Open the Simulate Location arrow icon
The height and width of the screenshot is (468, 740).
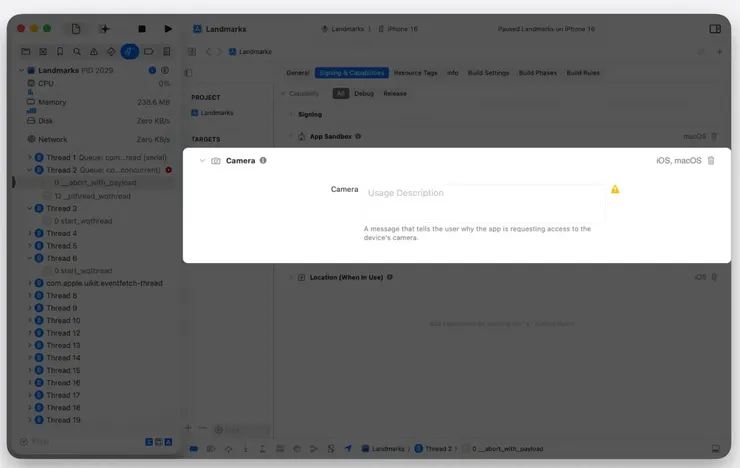tap(348, 449)
